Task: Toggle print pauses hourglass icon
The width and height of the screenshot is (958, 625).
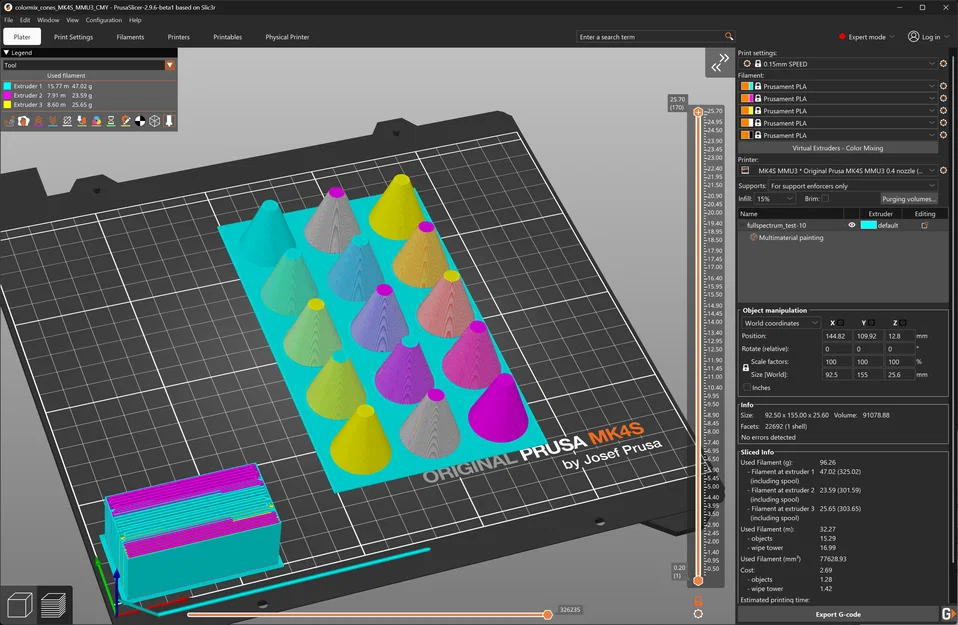Action: point(111,121)
